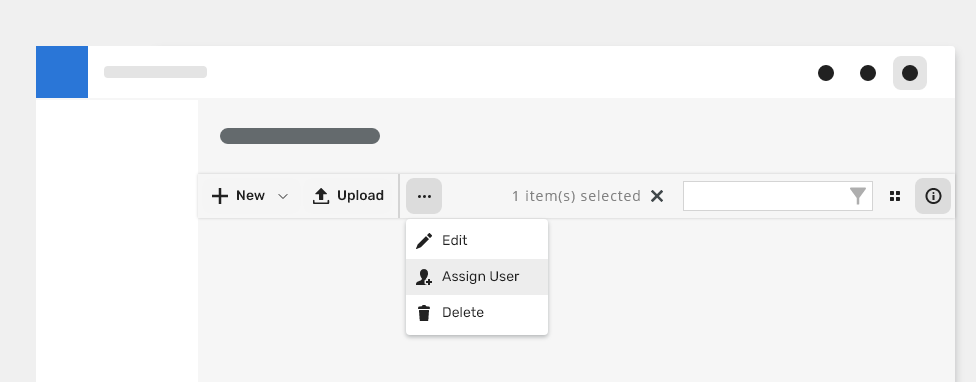This screenshot has height=382, width=976.
Task: Open the three-dots more actions menu
Action: point(424,196)
